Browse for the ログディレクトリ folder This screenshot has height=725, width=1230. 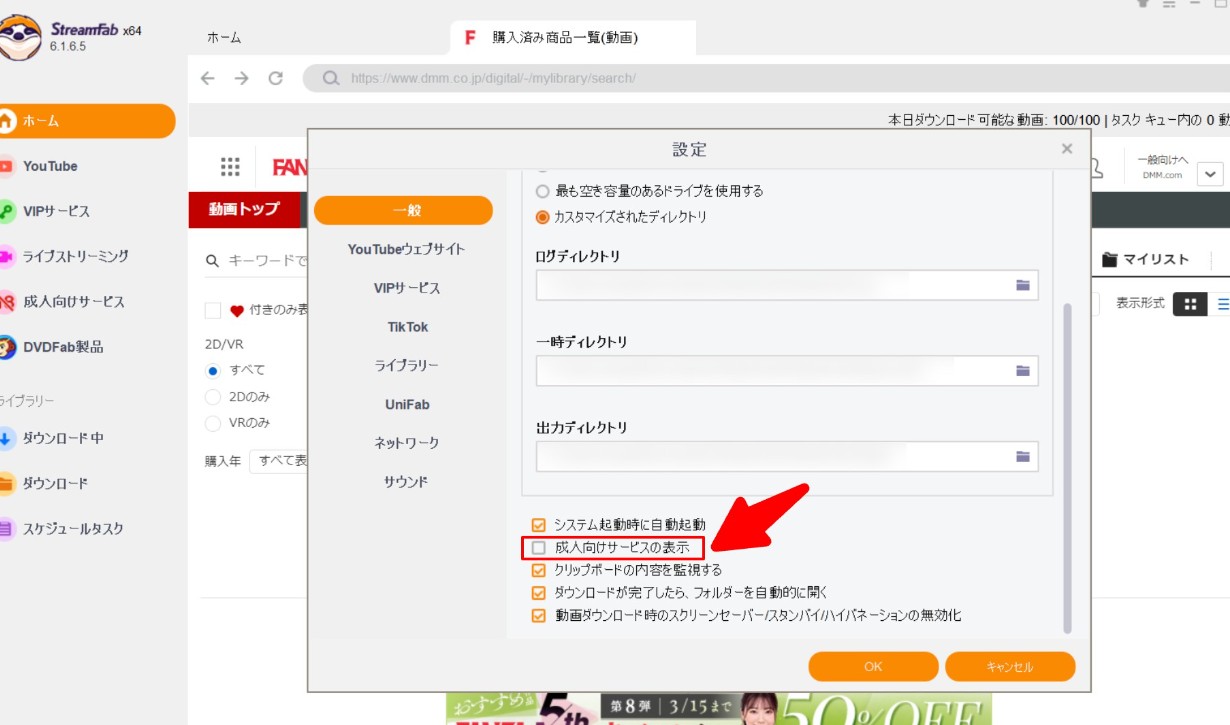click(x=1023, y=285)
